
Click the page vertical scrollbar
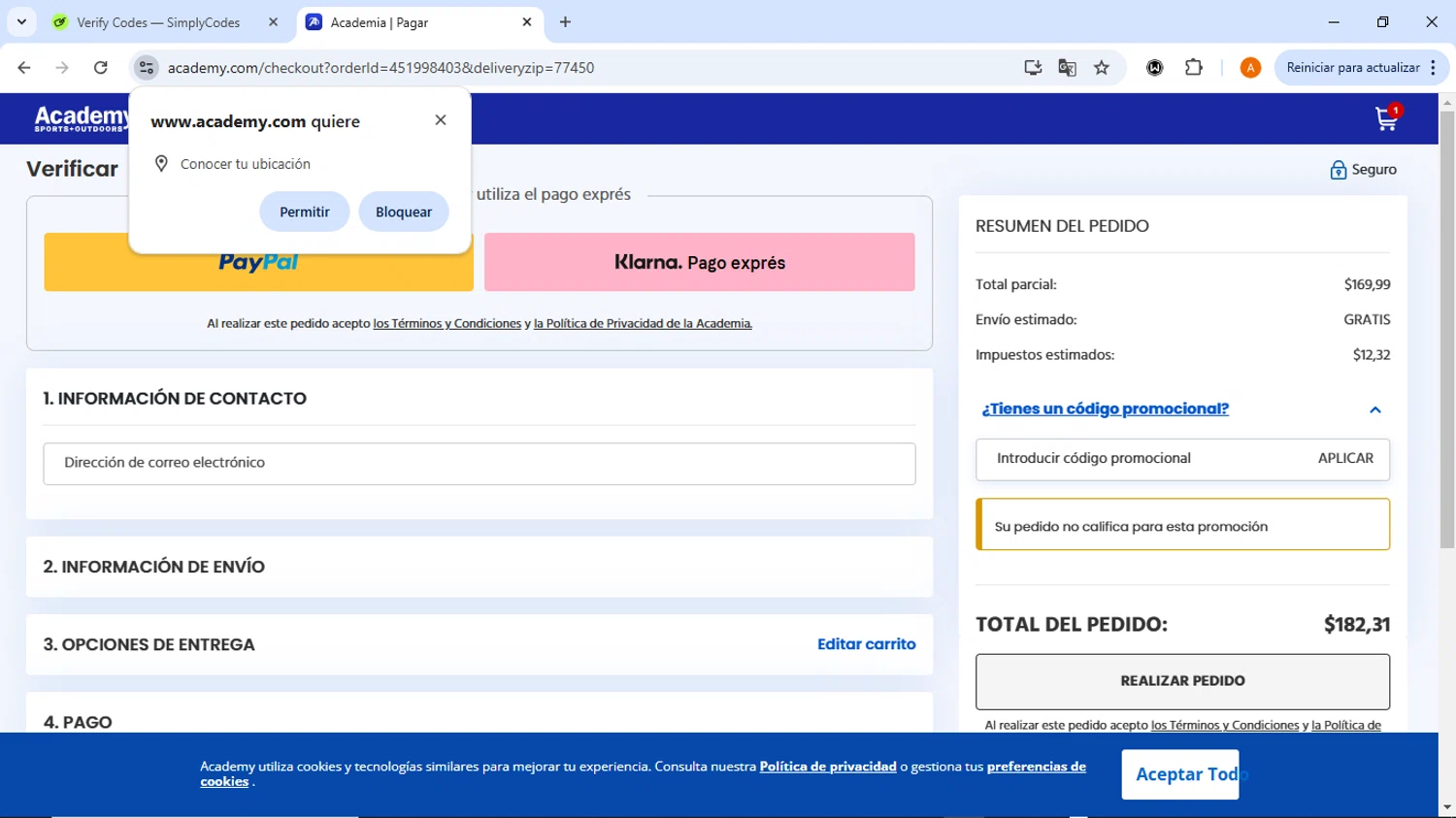[1447, 330]
